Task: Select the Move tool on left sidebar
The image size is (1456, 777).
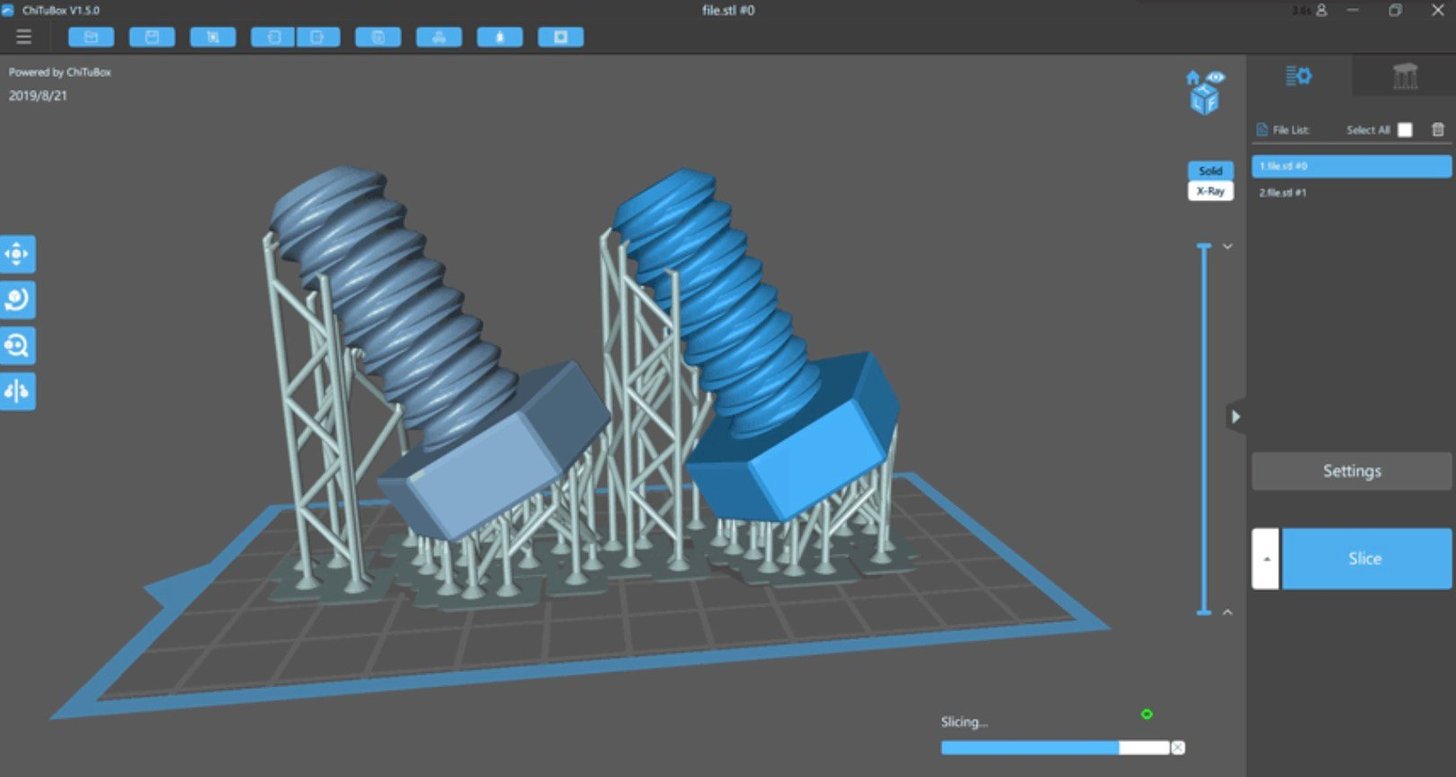Action: [x=17, y=254]
